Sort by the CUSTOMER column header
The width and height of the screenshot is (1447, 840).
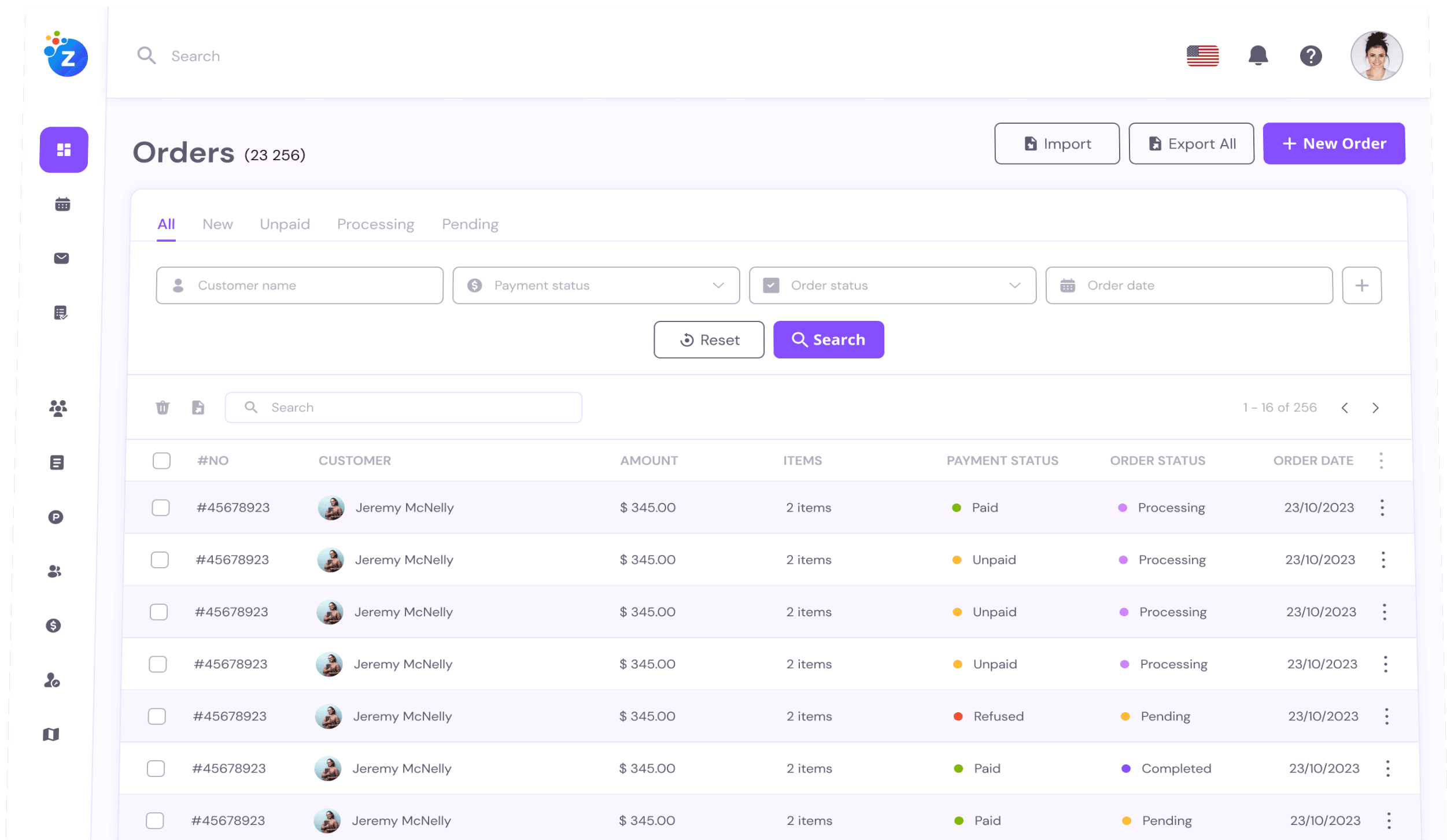(x=355, y=461)
